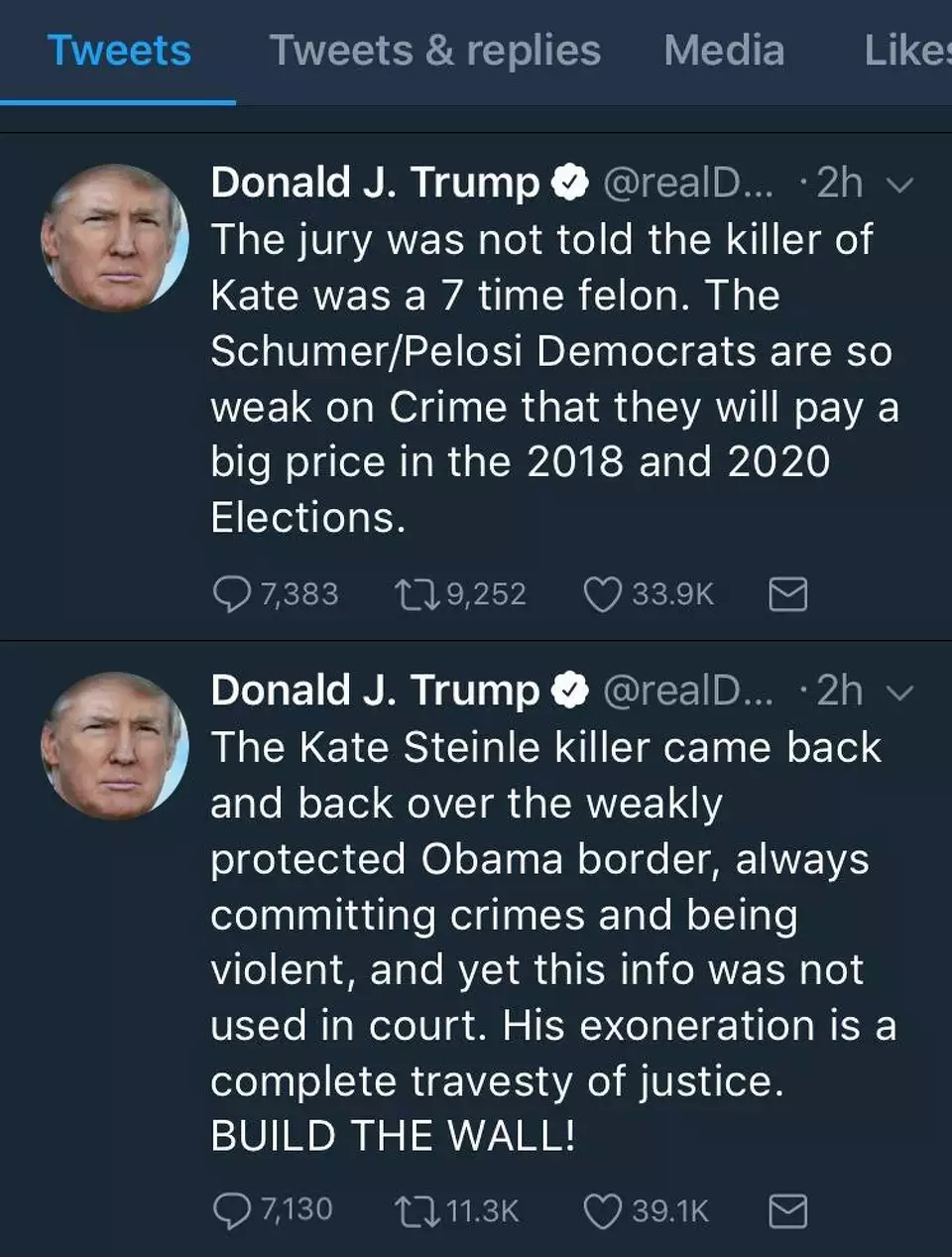Open the Media tab
This screenshot has height=1257, width=952.
tap(724, 51)
